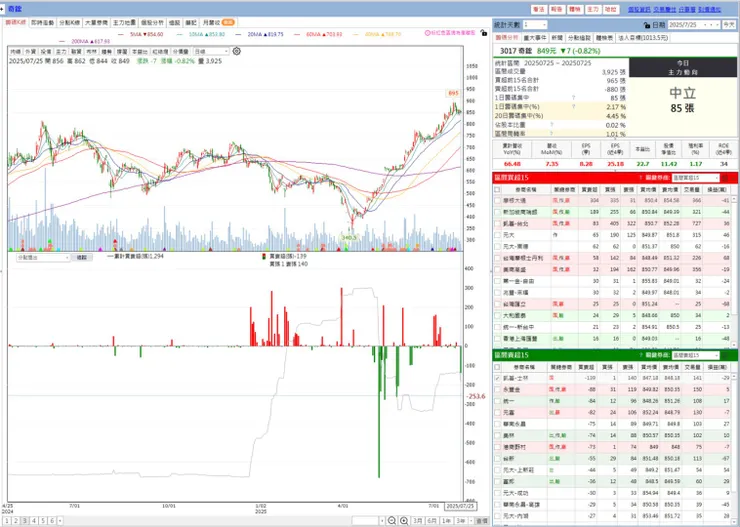Screen dimensions: 740x527
Task: Click the 主力 red button at top
Action: pyautogui.click(x=592, y=9)
